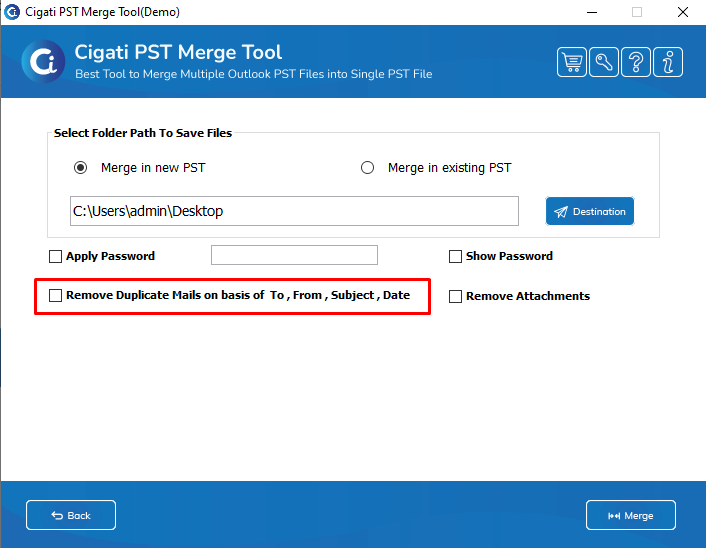Enable Remove Duplicate Mails checkbox
706x548 pixels.
click(x=55, y=295)
